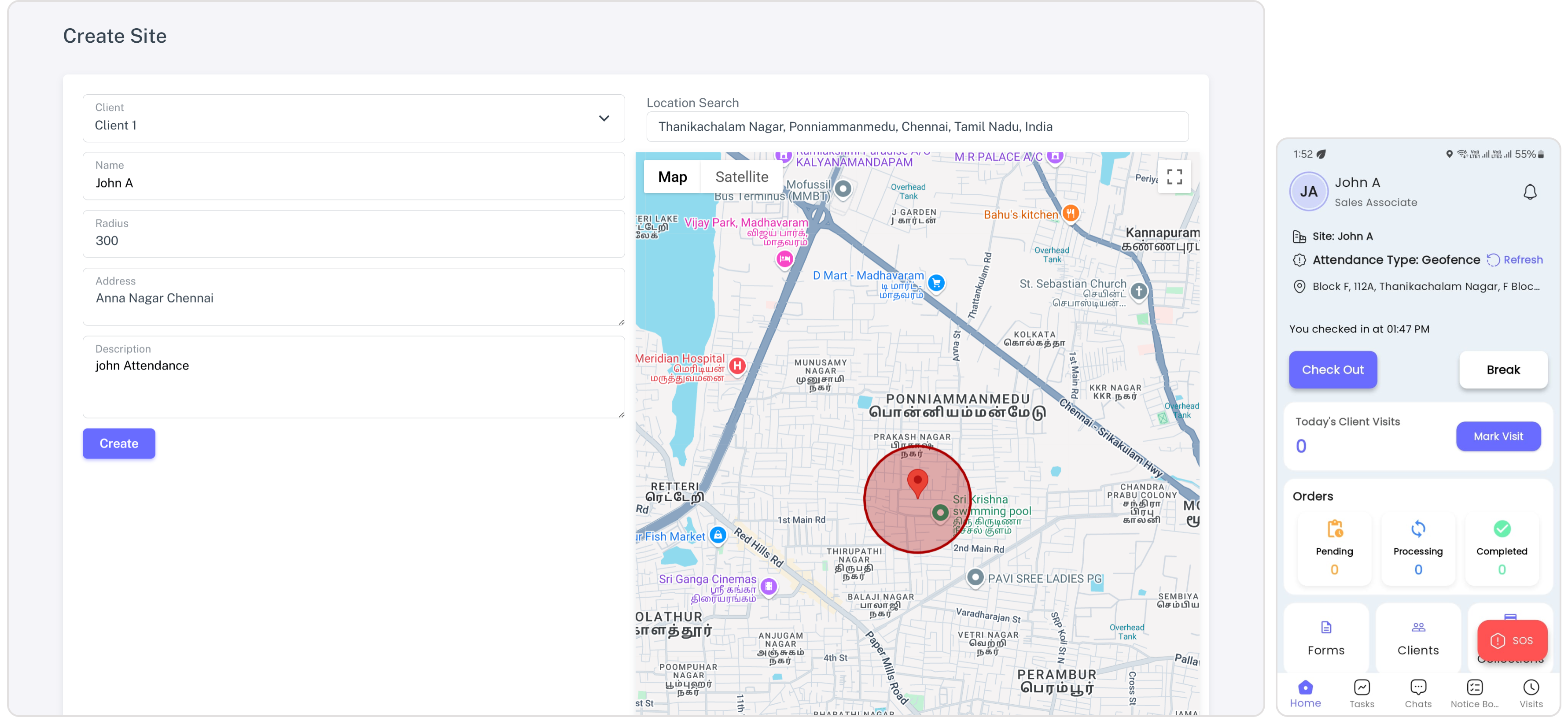Click the red location pin marker
Screen dimensions: 1568x717
tap(917, 484)
